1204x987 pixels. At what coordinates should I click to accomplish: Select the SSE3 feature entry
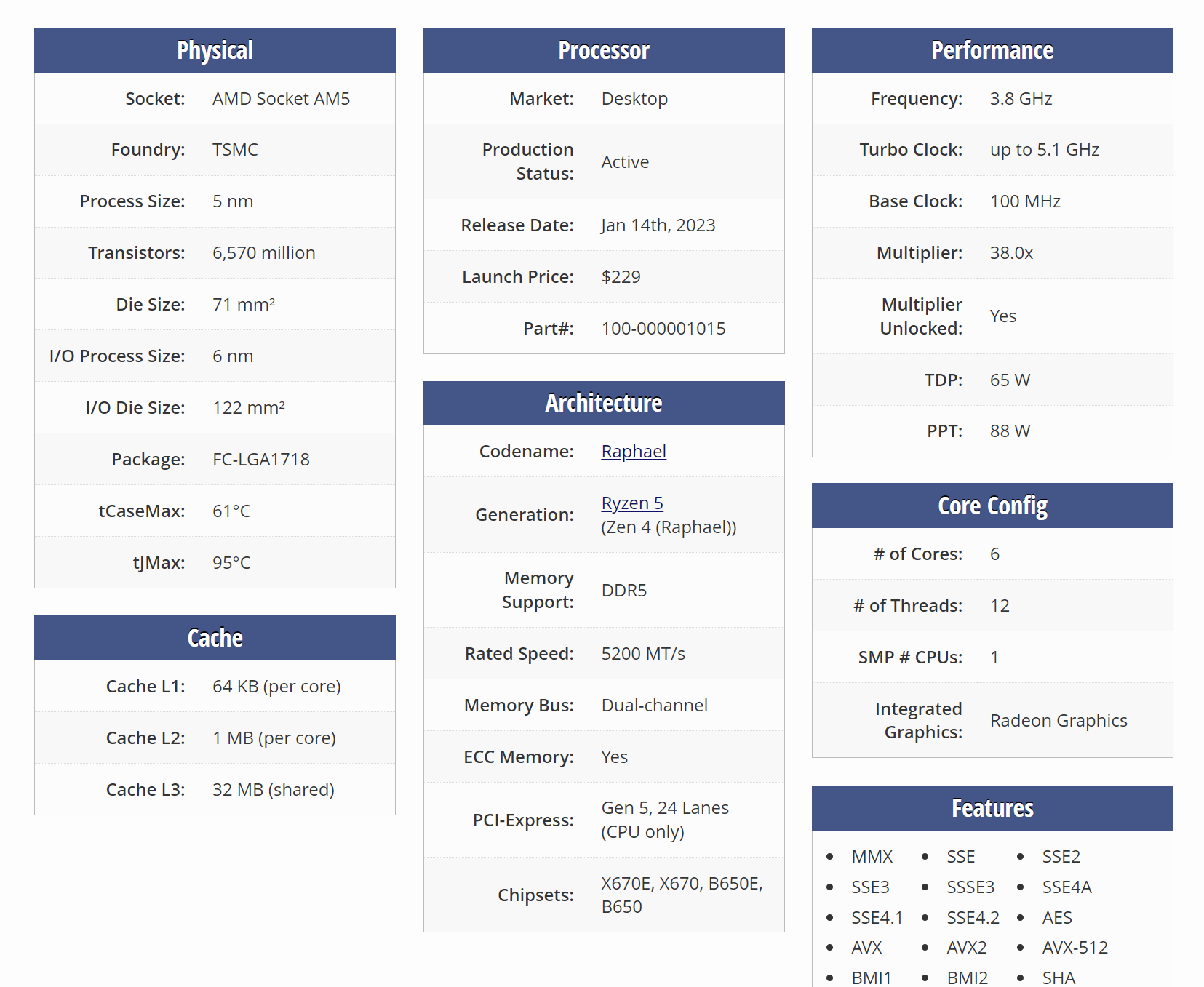[x=870, y=887]
